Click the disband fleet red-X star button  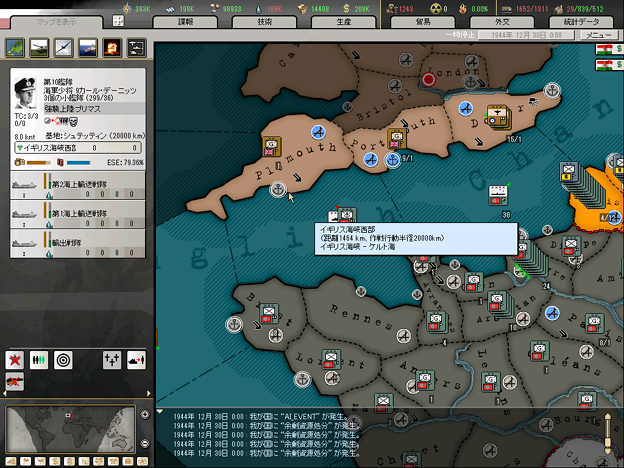pos(15,360)
